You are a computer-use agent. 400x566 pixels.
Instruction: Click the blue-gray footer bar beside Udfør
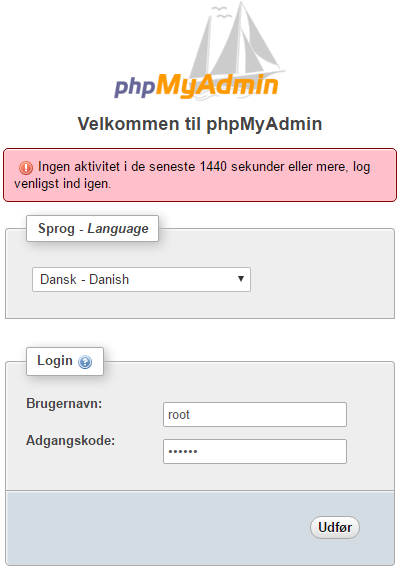tap(155, 527)
